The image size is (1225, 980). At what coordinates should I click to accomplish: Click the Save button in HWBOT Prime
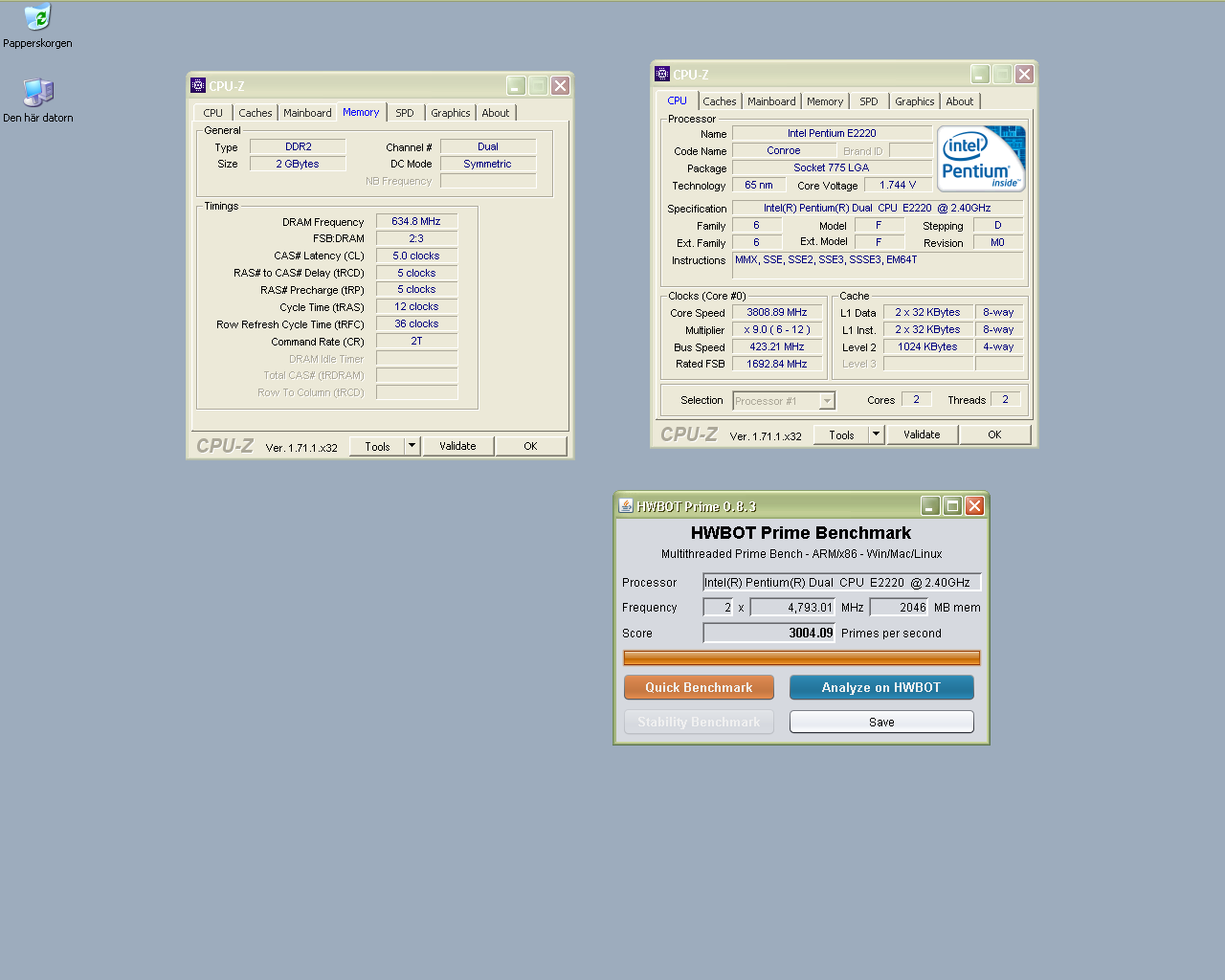(x=881, y=722)
